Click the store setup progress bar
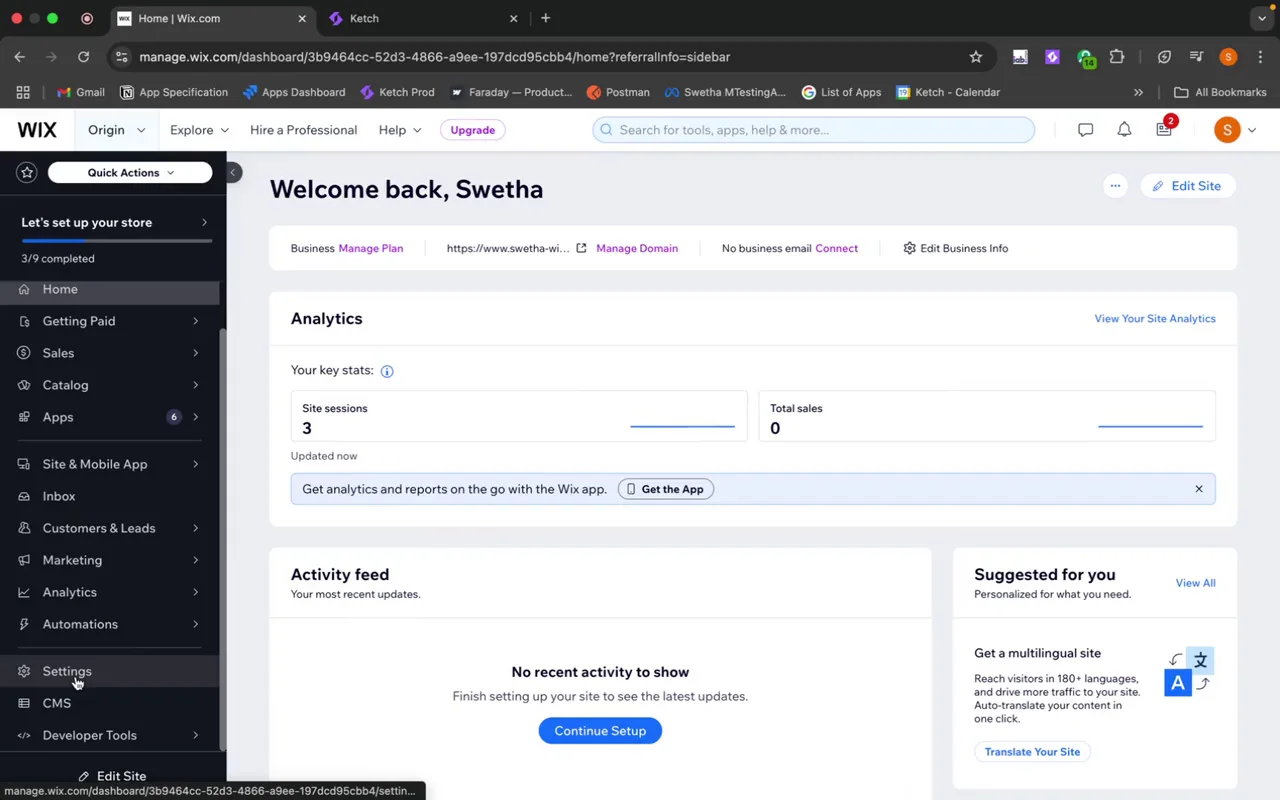Image resolution: width=1280 pixels, height=800 pixels. [x=117, y=241]
